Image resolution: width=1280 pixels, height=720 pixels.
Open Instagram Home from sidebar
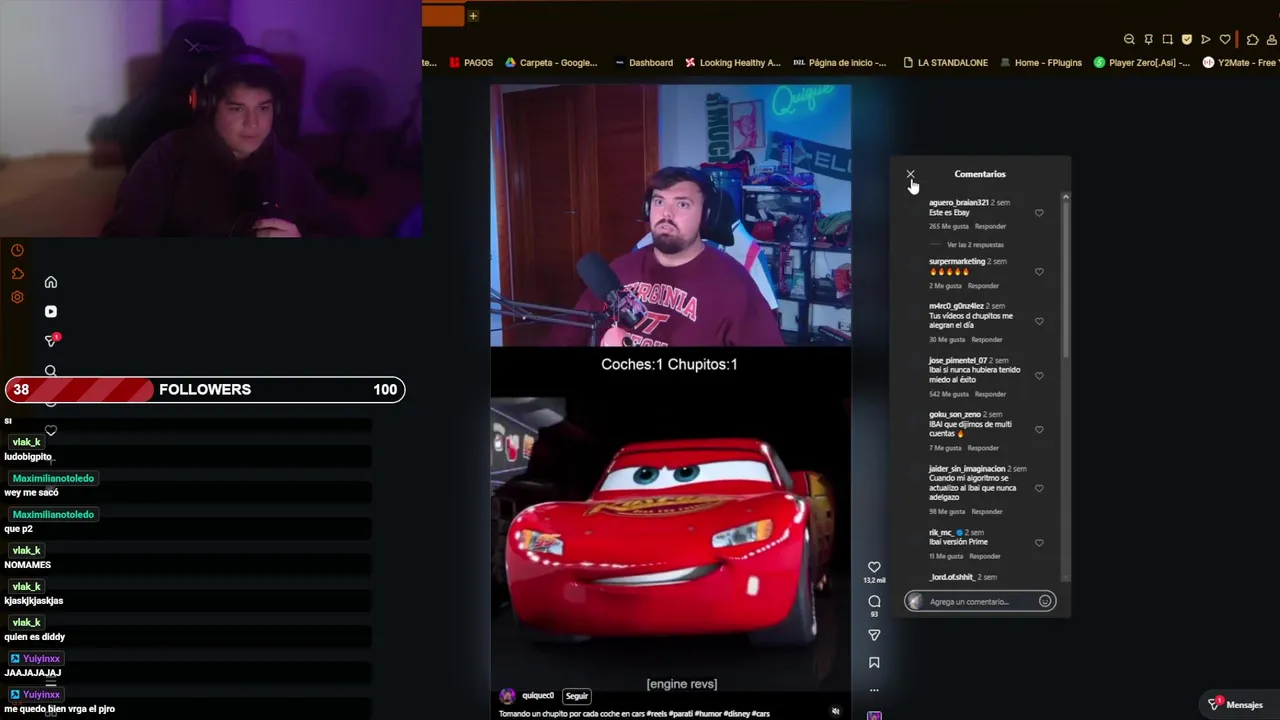point(51,282)
